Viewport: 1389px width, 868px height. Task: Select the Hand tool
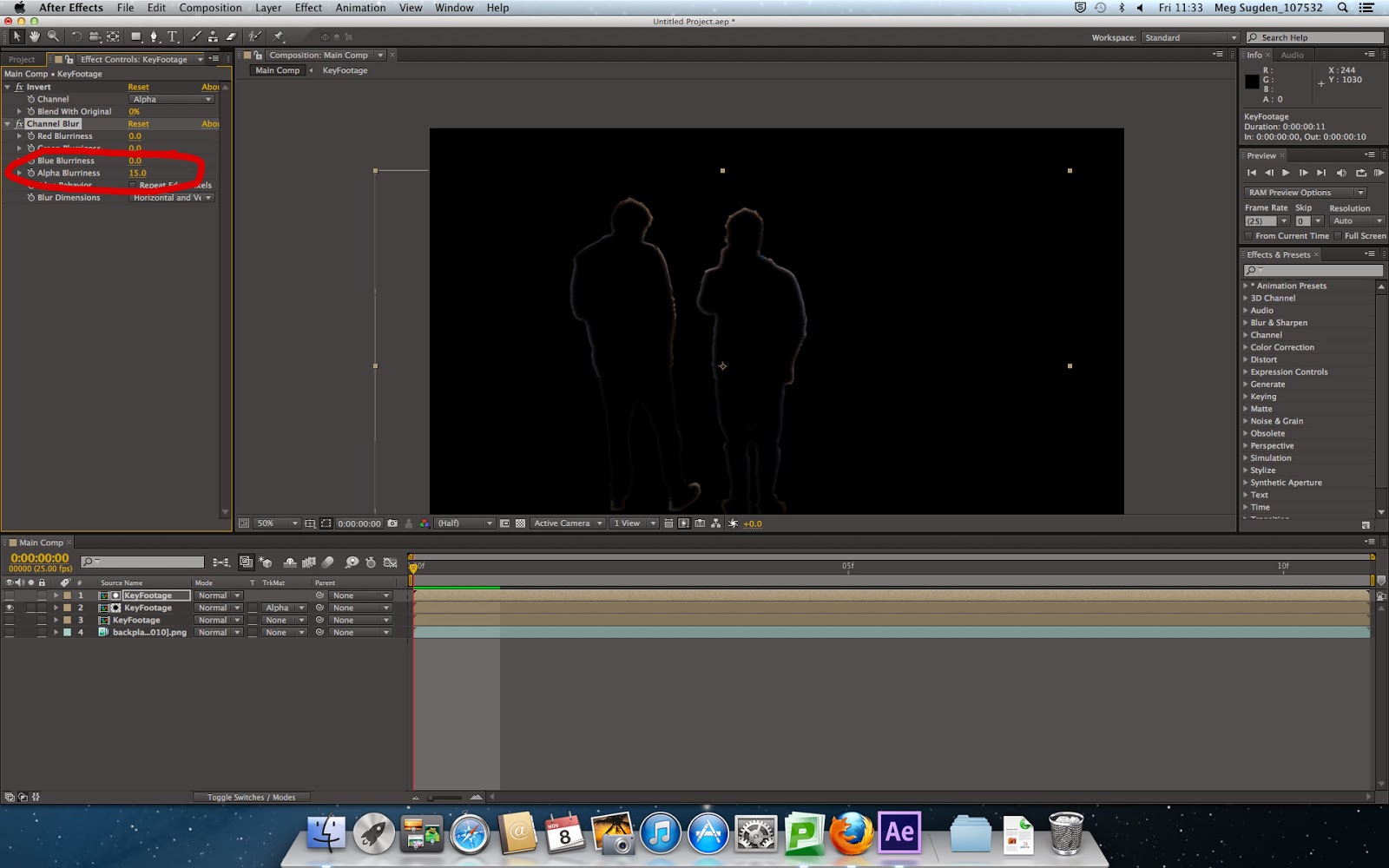click(35, 36)
